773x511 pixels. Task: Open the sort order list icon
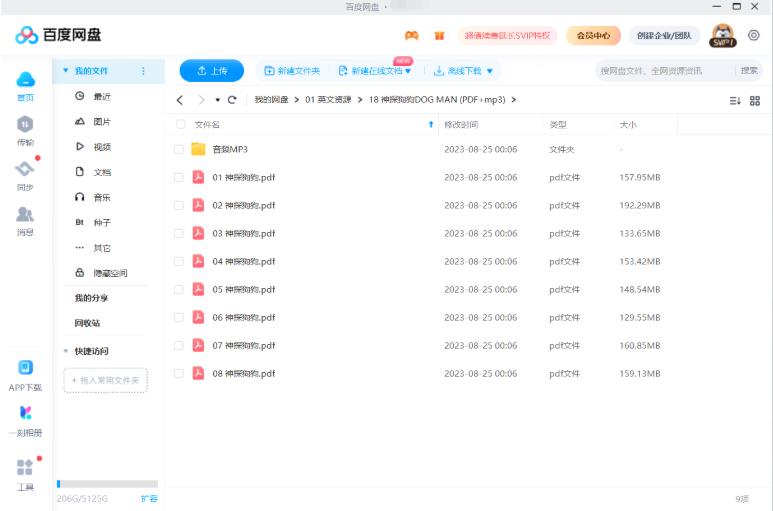(x=735, y=101)
